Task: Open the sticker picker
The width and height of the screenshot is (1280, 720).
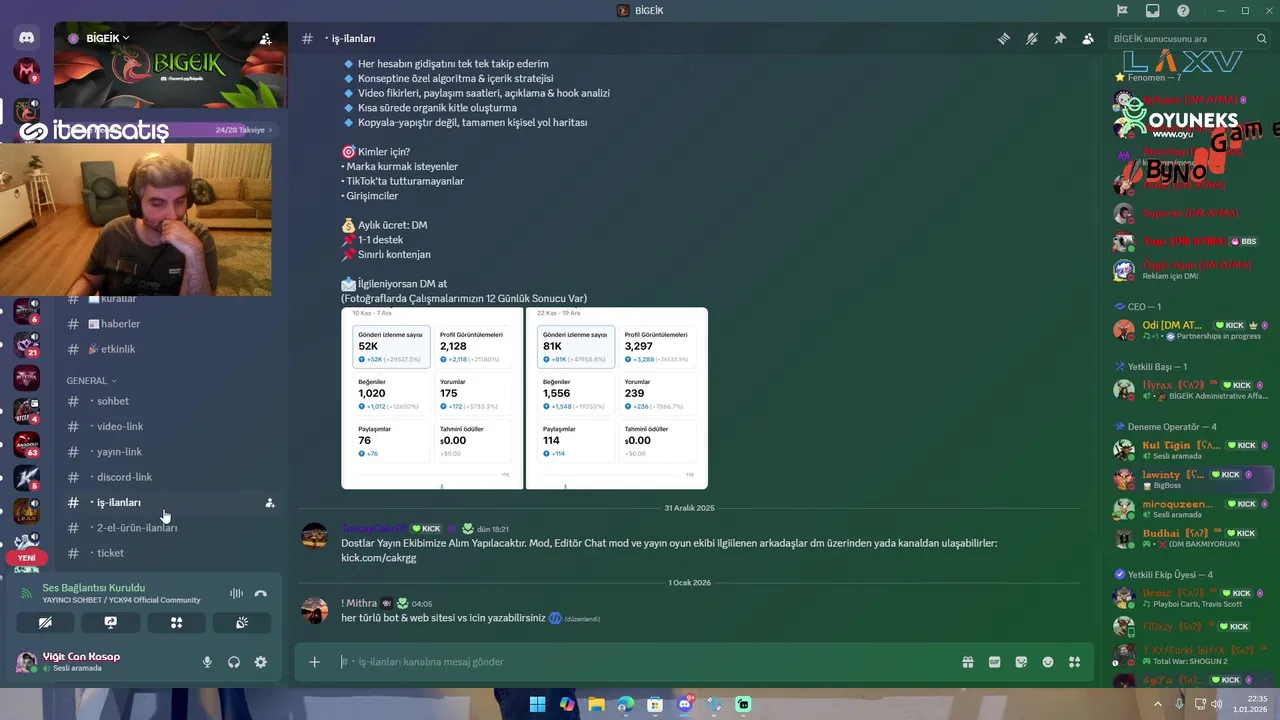Action: click(x=1021, y=662)
